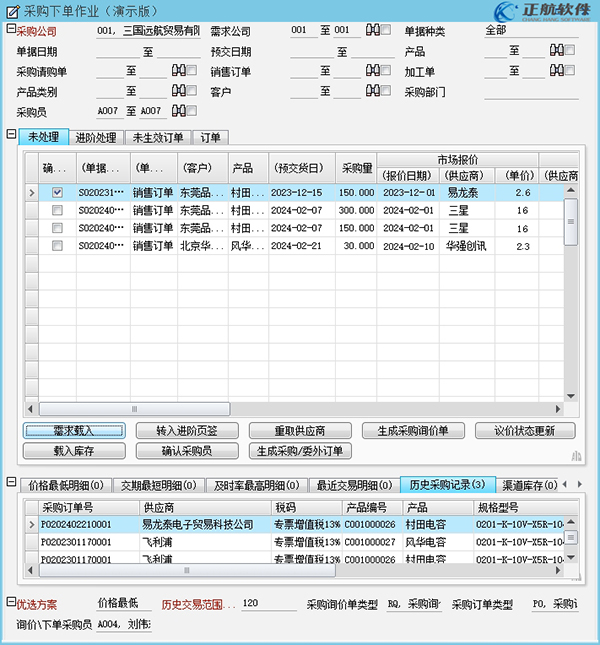This screenshot has width=600, height=645.
Task: Click binoculars lookup icon beside 产品
Action: pos(556,50)
